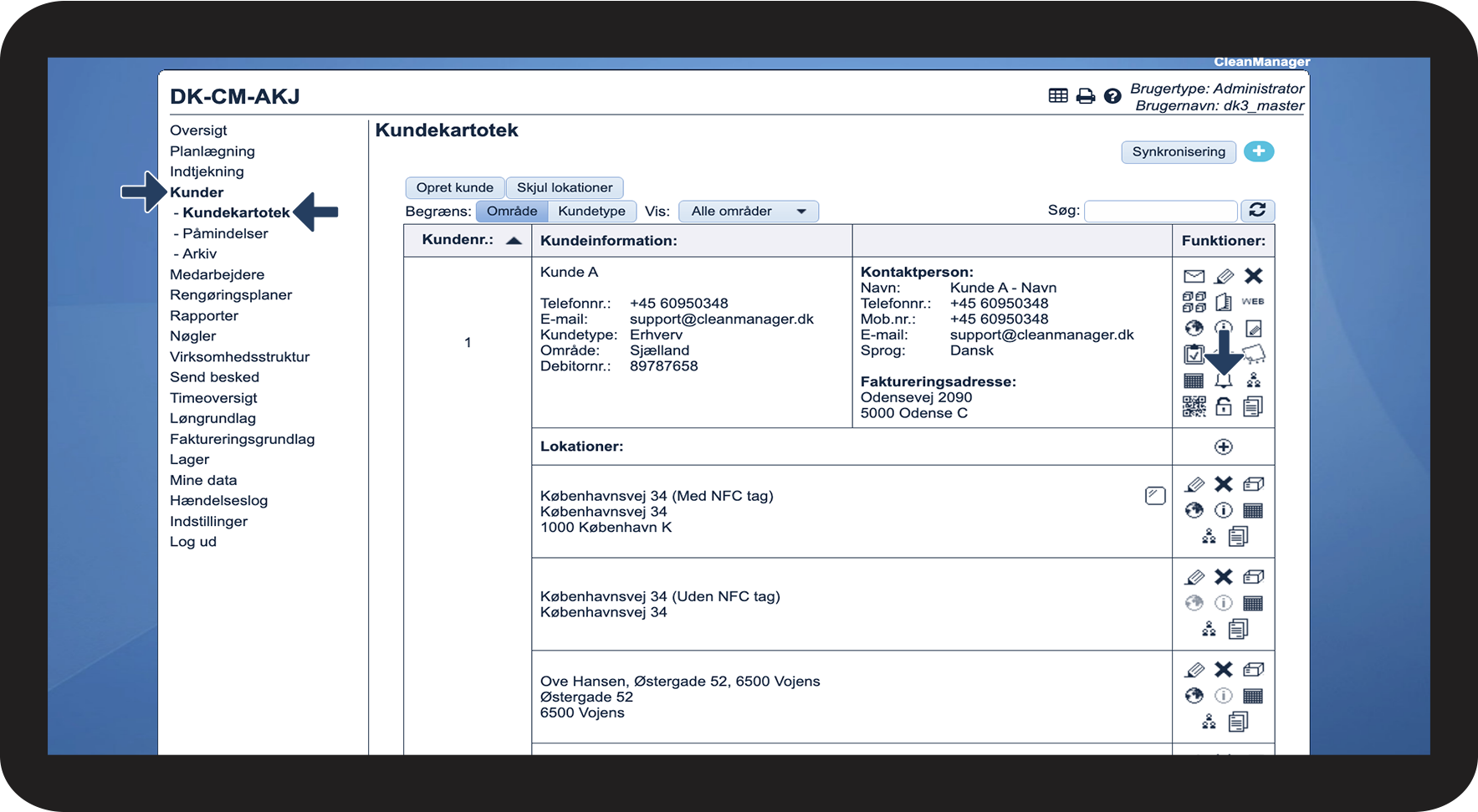The height and width of the screenshot is (812, 1478).
Task: Click the WEB icon for Kunde A
Action: (1252, 302)
